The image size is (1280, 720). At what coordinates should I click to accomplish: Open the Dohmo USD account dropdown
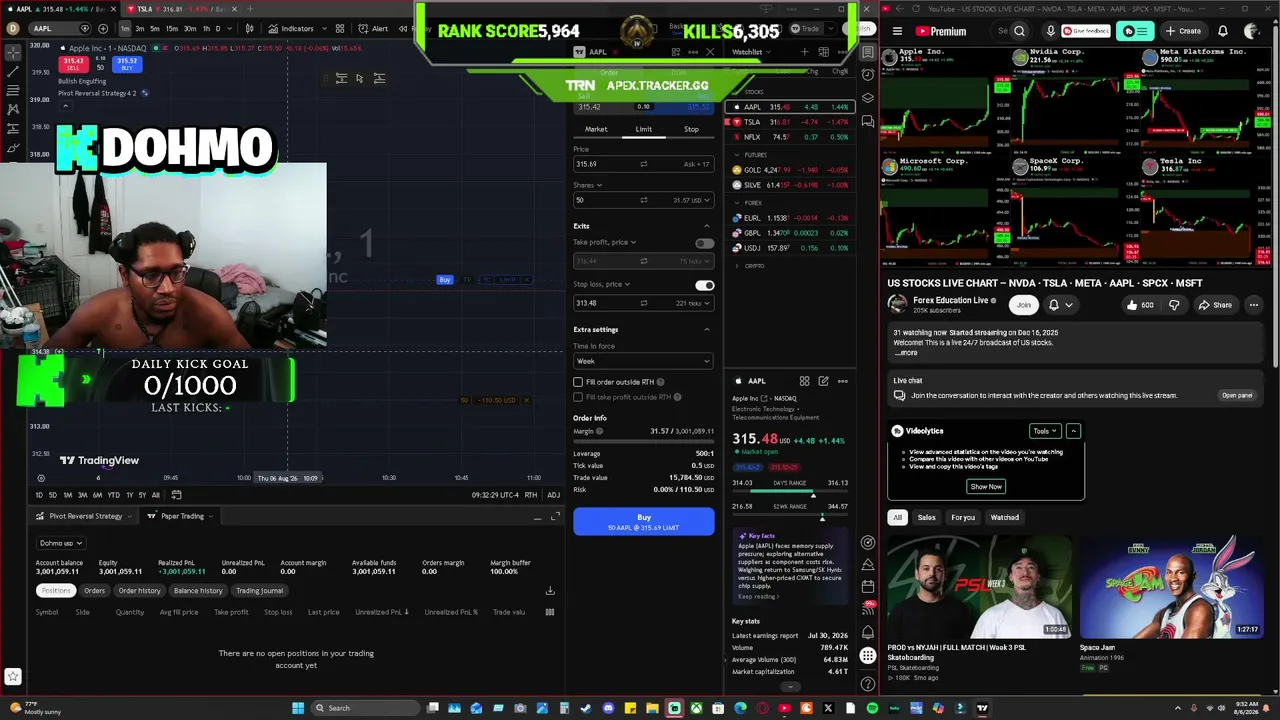pos(61,543)
